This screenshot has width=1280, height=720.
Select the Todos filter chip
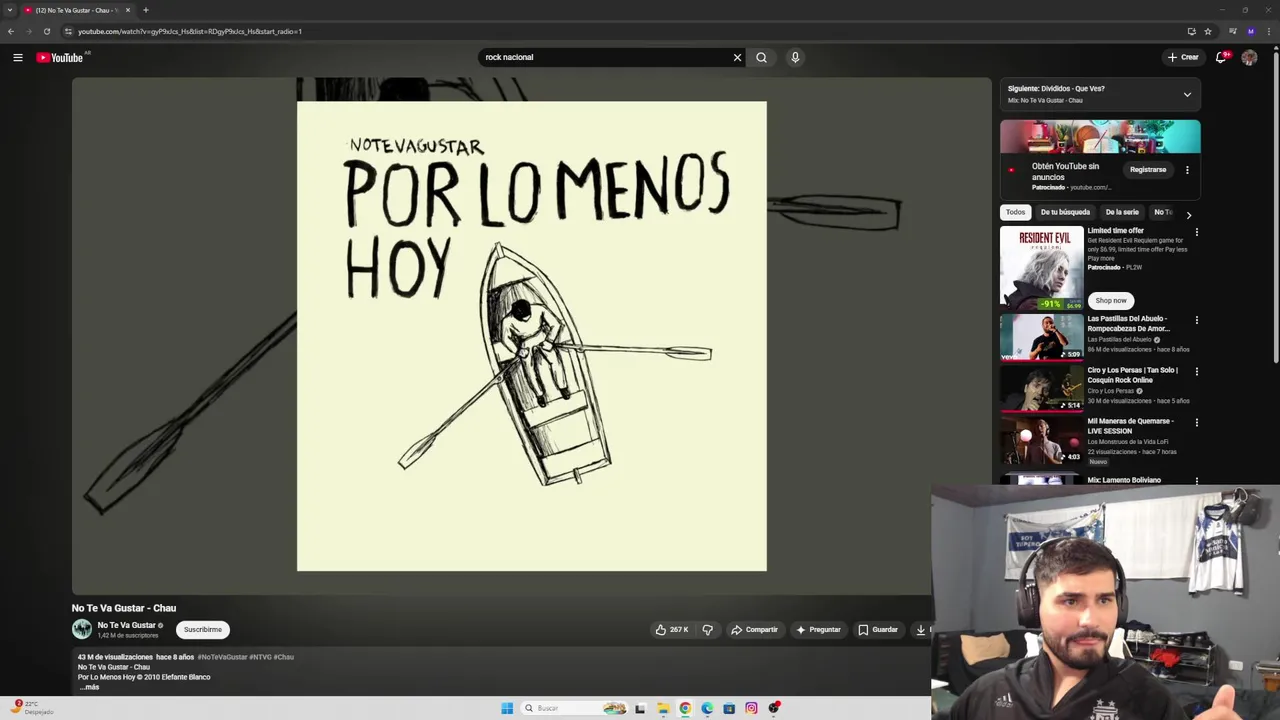(x=1015, y=212)
